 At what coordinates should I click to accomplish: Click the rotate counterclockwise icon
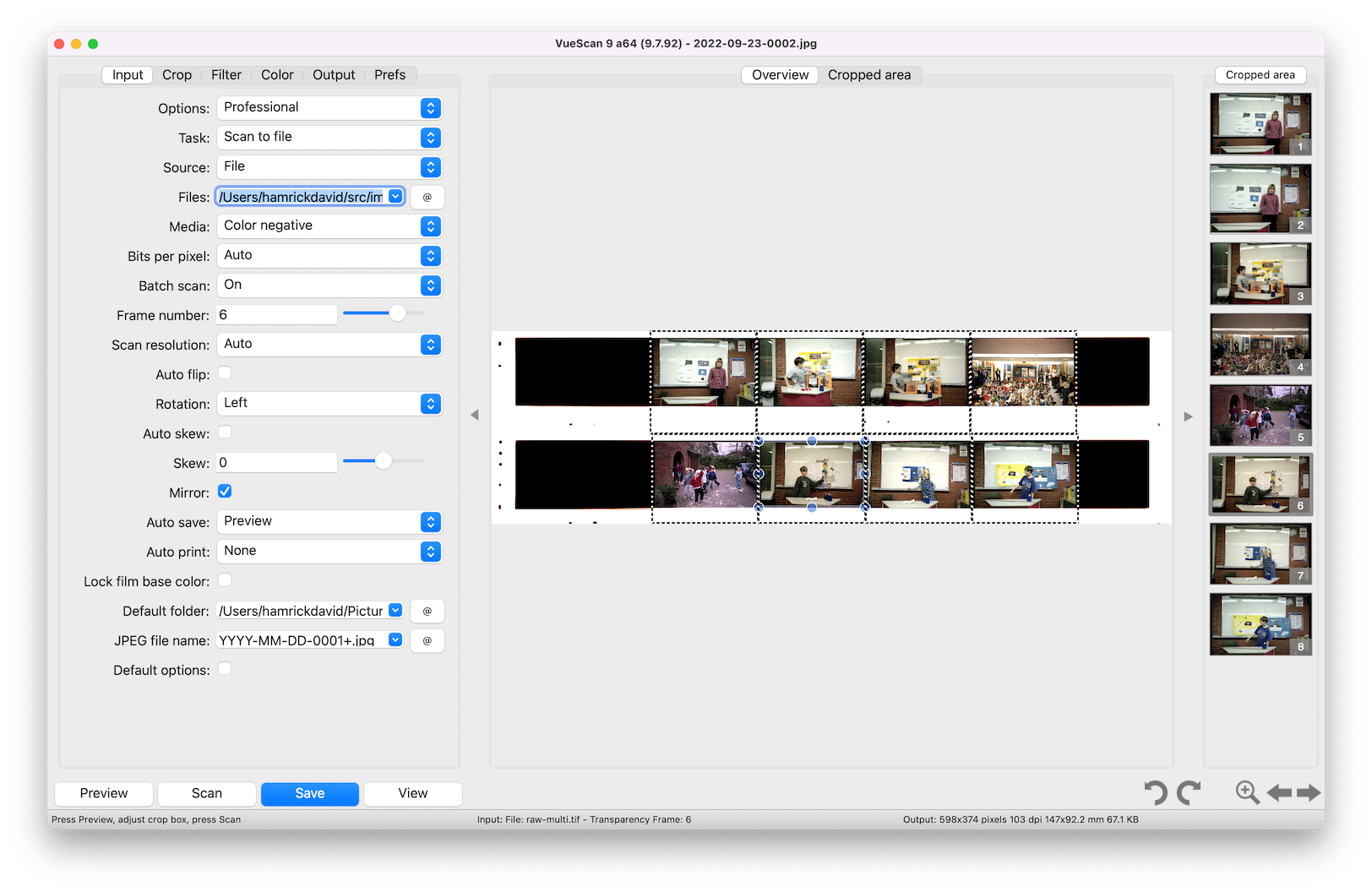[1156, 792]
